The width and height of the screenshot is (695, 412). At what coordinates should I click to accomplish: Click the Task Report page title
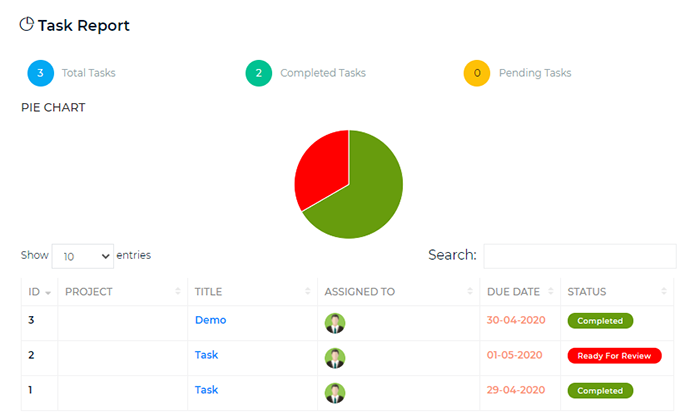coord(84,26)
